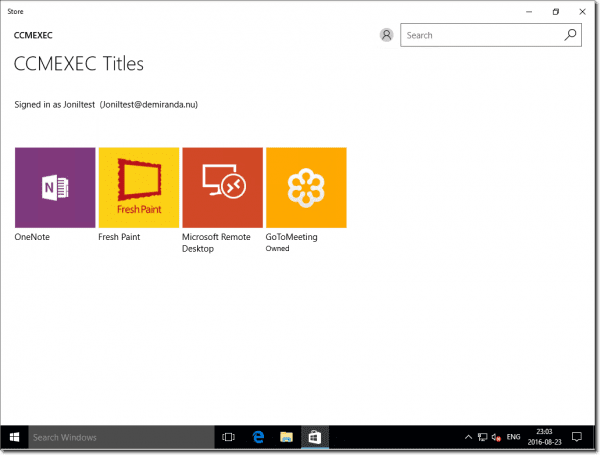Open the Windows Start menu
Viewport: 600px width, 455px height.
coord(15,437)
